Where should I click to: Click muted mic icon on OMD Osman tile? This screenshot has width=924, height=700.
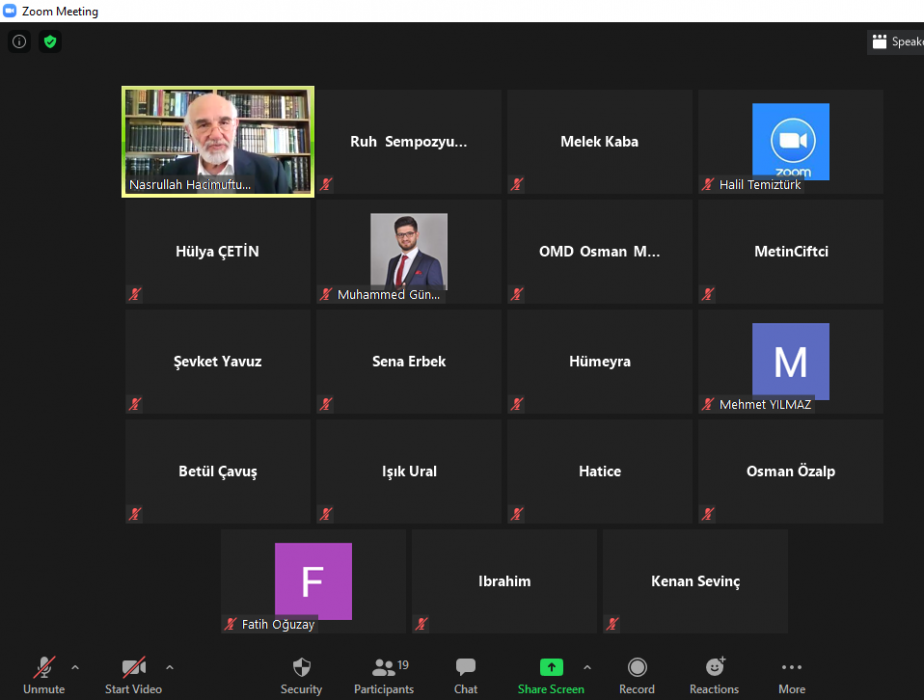[x=517, y=294]
